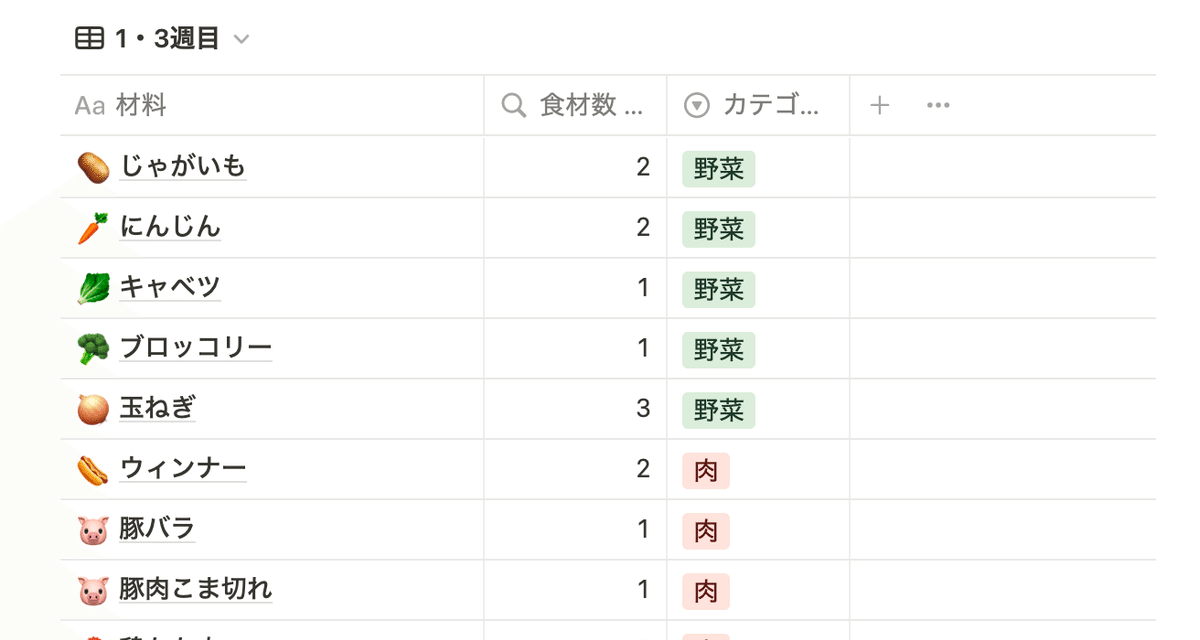The width and height of the screenshot is (1200, 640).
Task: Open the three-dots column options menu
Action: (938, 105)
